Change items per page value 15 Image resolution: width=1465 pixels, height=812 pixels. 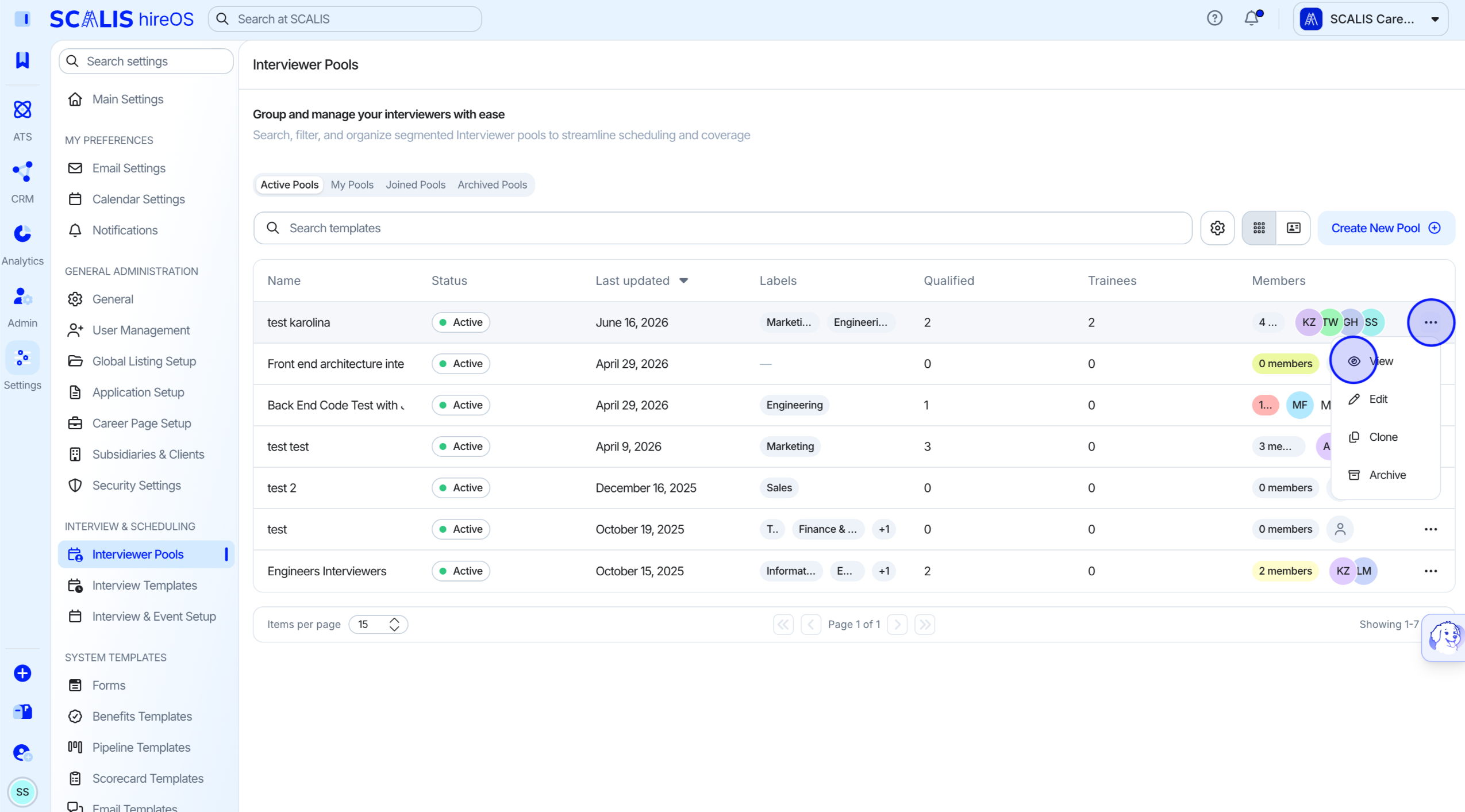coord(378,625)
